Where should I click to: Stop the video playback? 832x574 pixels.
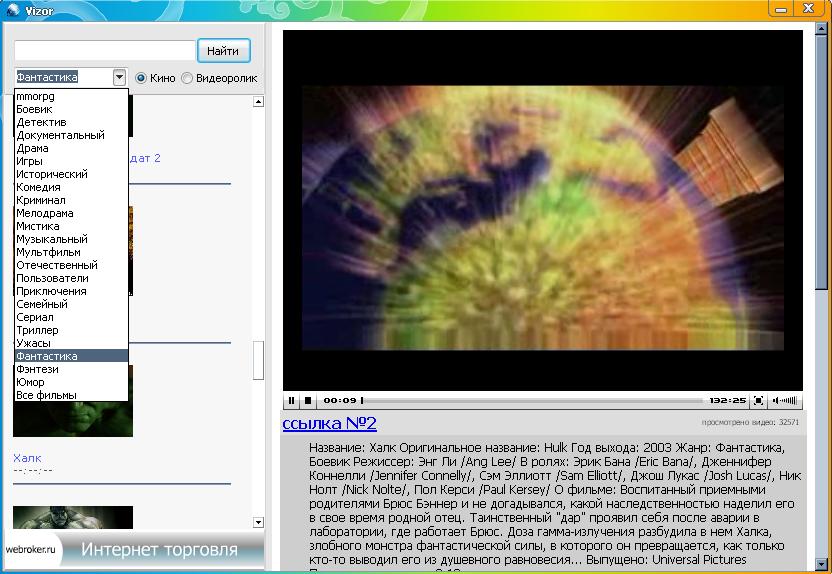[308, 401]
